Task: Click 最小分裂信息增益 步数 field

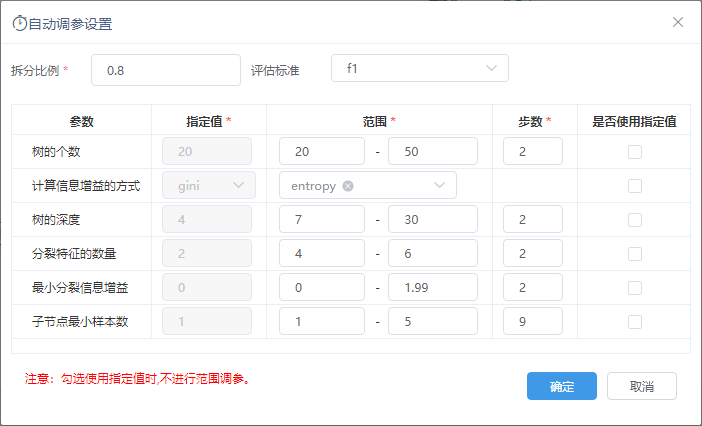Action: (533, 287)
